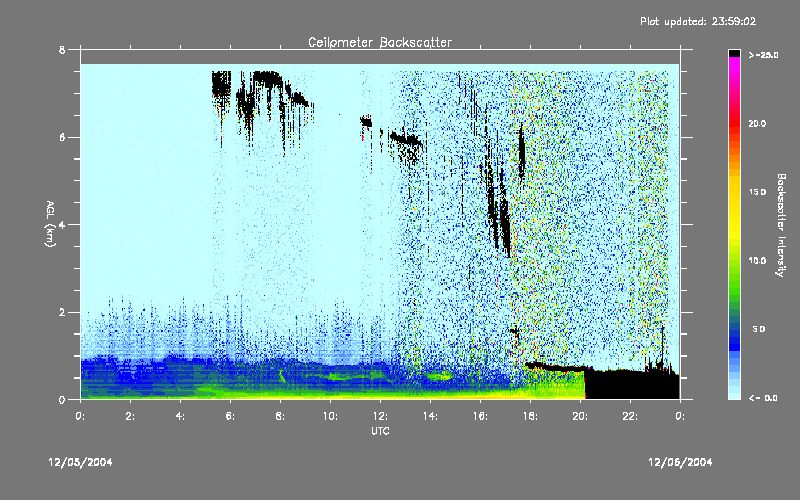Click the black cloud layer after 20:00 near ground
This screenshot has height=500, width=800.
(x=632, y=384)
